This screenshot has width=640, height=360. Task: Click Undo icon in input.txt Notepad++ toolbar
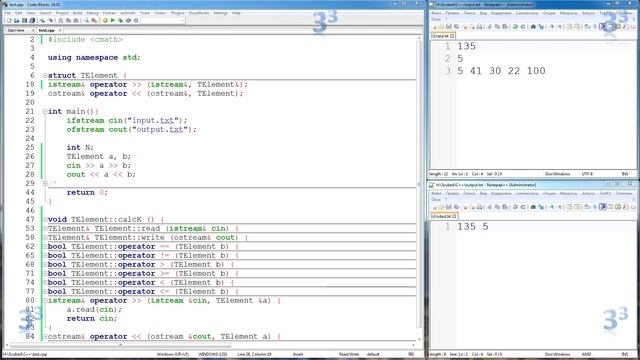tap(515, 27)
